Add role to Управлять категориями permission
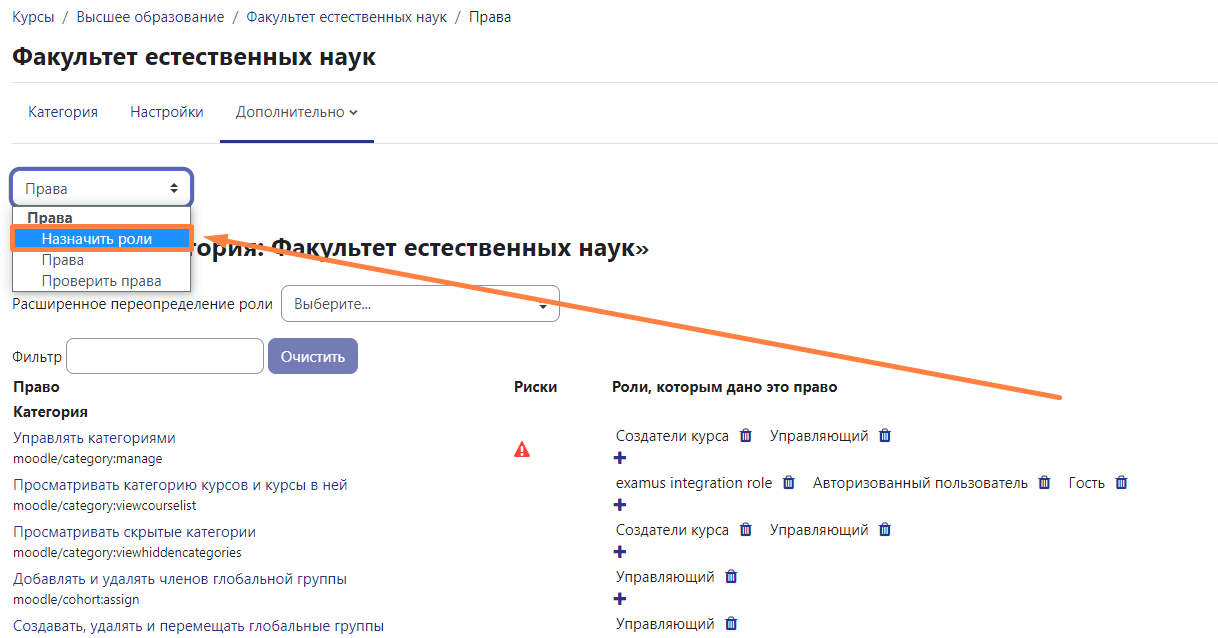The image size is (1218, 638). tap(619, 458)
